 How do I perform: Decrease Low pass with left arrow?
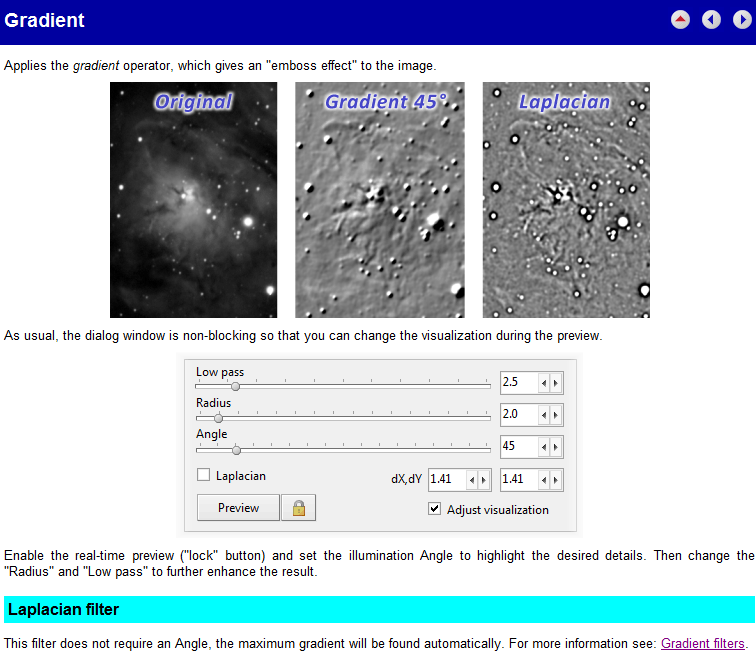pyautogui.click(x=544, y=383)
